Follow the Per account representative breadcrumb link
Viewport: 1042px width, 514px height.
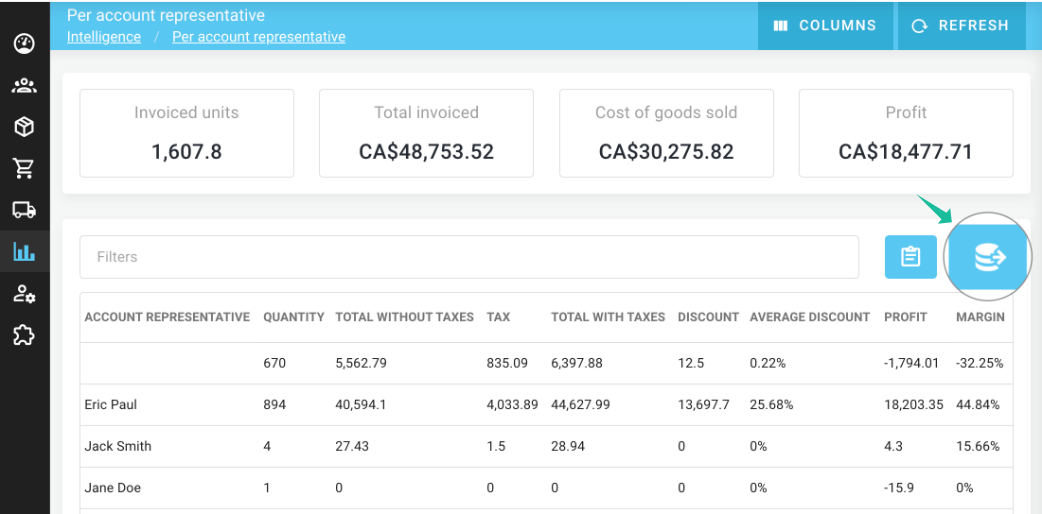pos(259,37)
